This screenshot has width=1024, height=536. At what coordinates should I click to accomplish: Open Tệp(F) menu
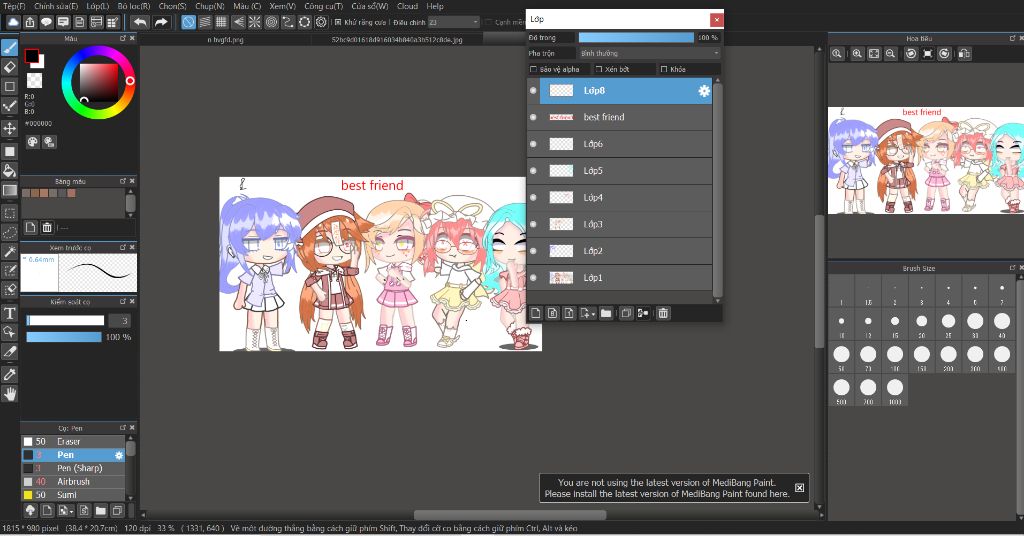point(14,6)
